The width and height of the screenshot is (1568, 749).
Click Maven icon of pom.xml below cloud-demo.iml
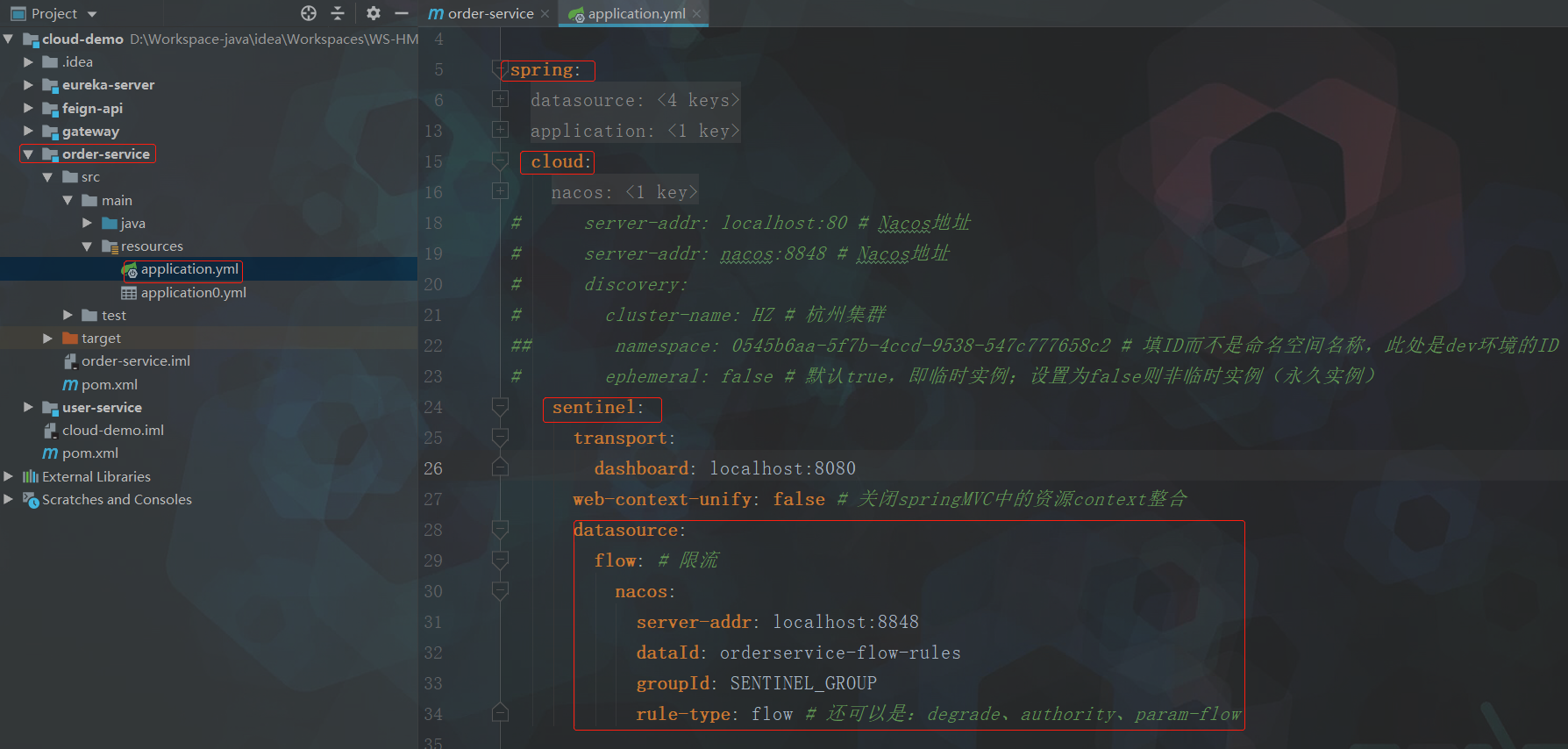tap(50, 453)
